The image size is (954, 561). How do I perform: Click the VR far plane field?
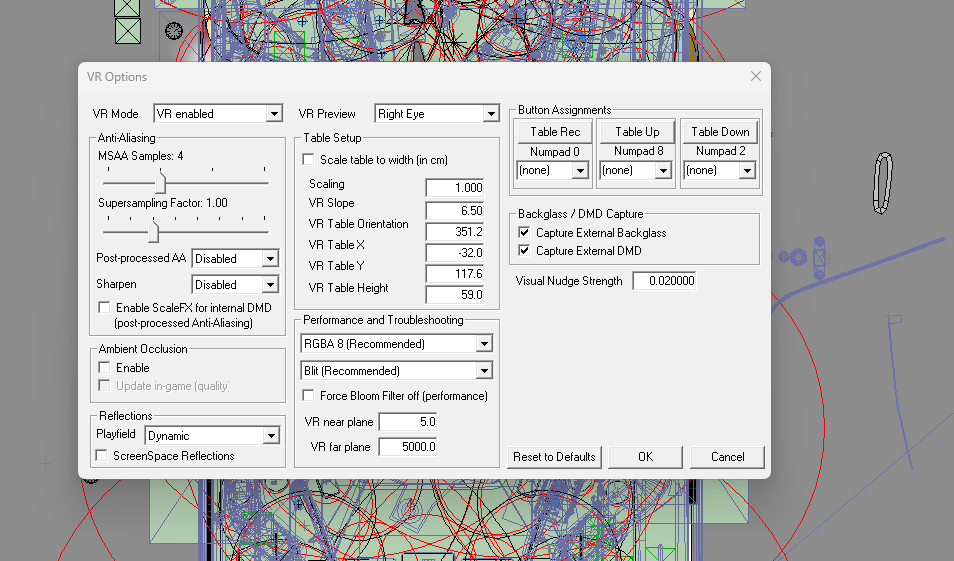pyautogui.click(x=408, y=447)
